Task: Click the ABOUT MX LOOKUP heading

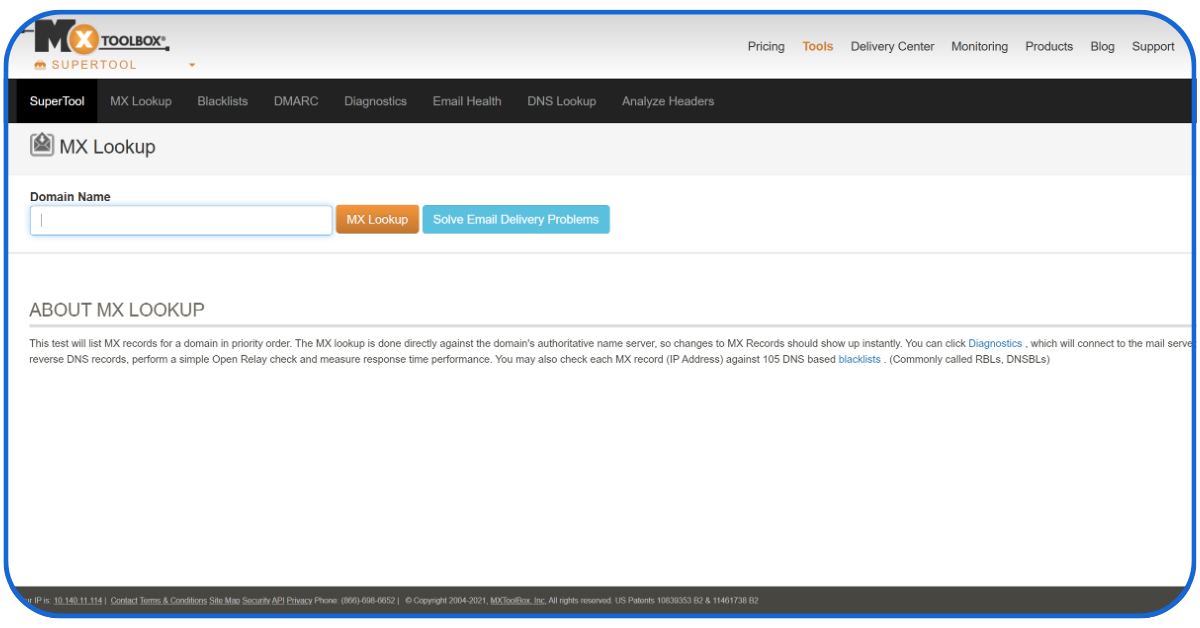Action: [x=117, y=310]
